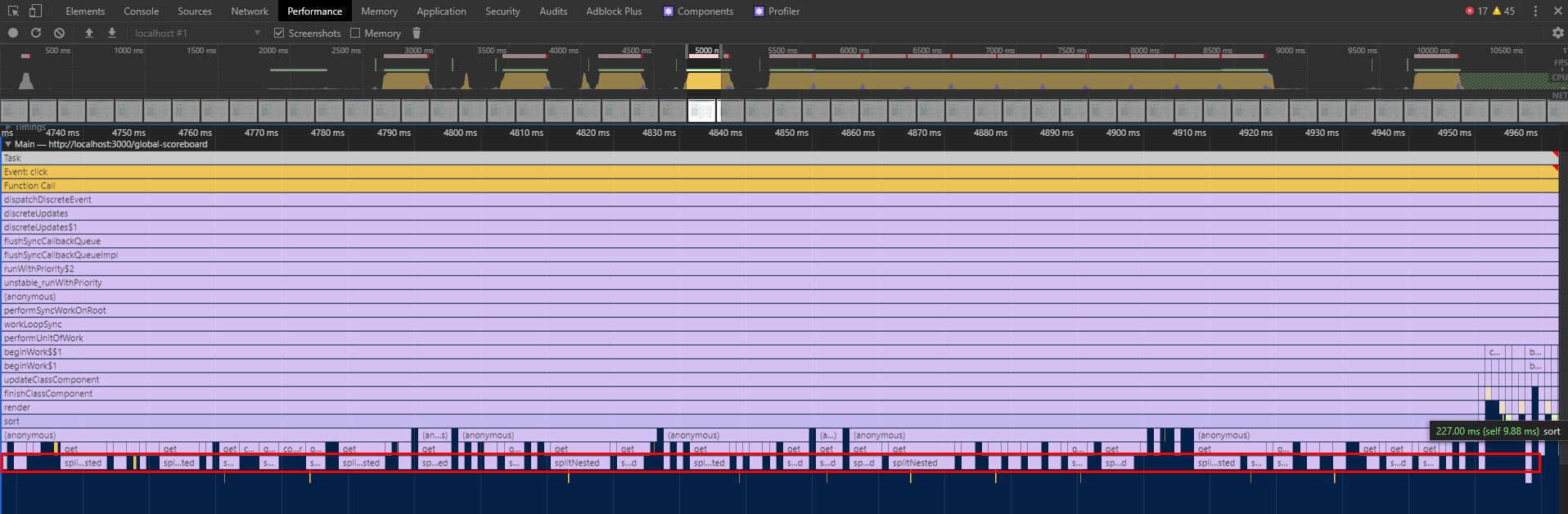Viewport: 1568px width, 514px height.
Task: Open the Console tab
Action: [142, 11]
